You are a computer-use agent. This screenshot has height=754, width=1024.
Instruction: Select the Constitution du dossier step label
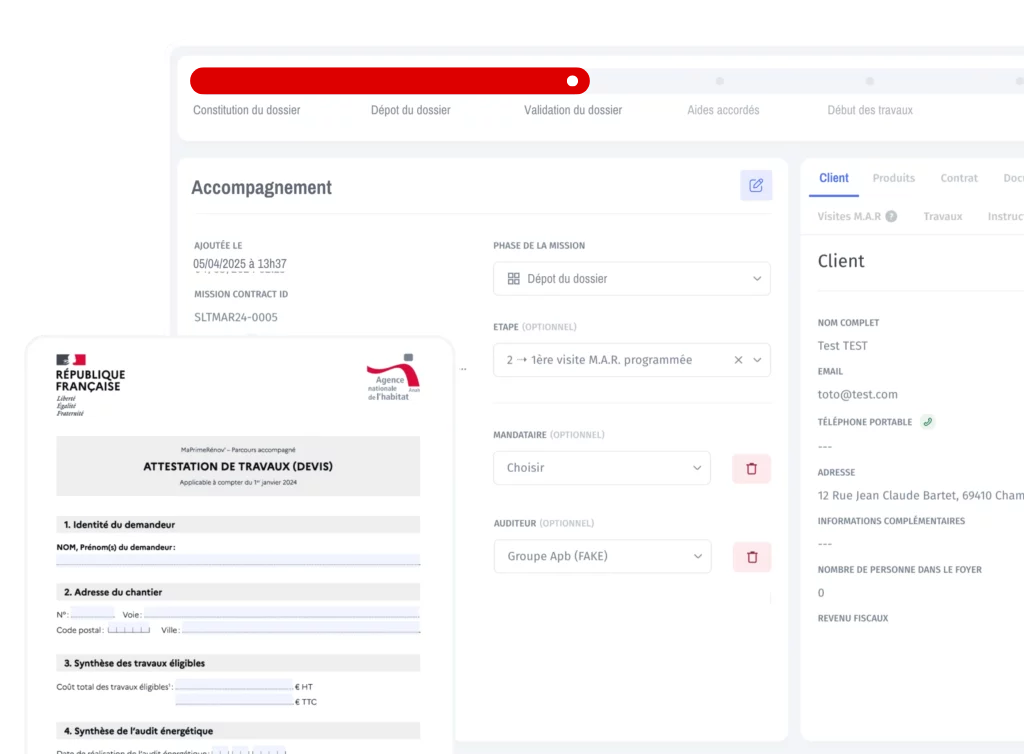(x=247, y=110)
